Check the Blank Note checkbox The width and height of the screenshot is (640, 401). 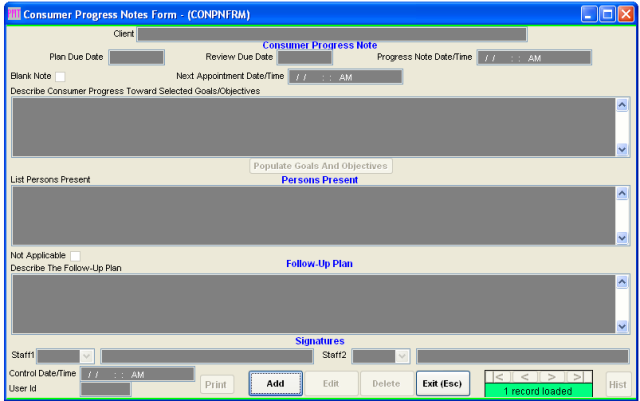click(60, 76)
